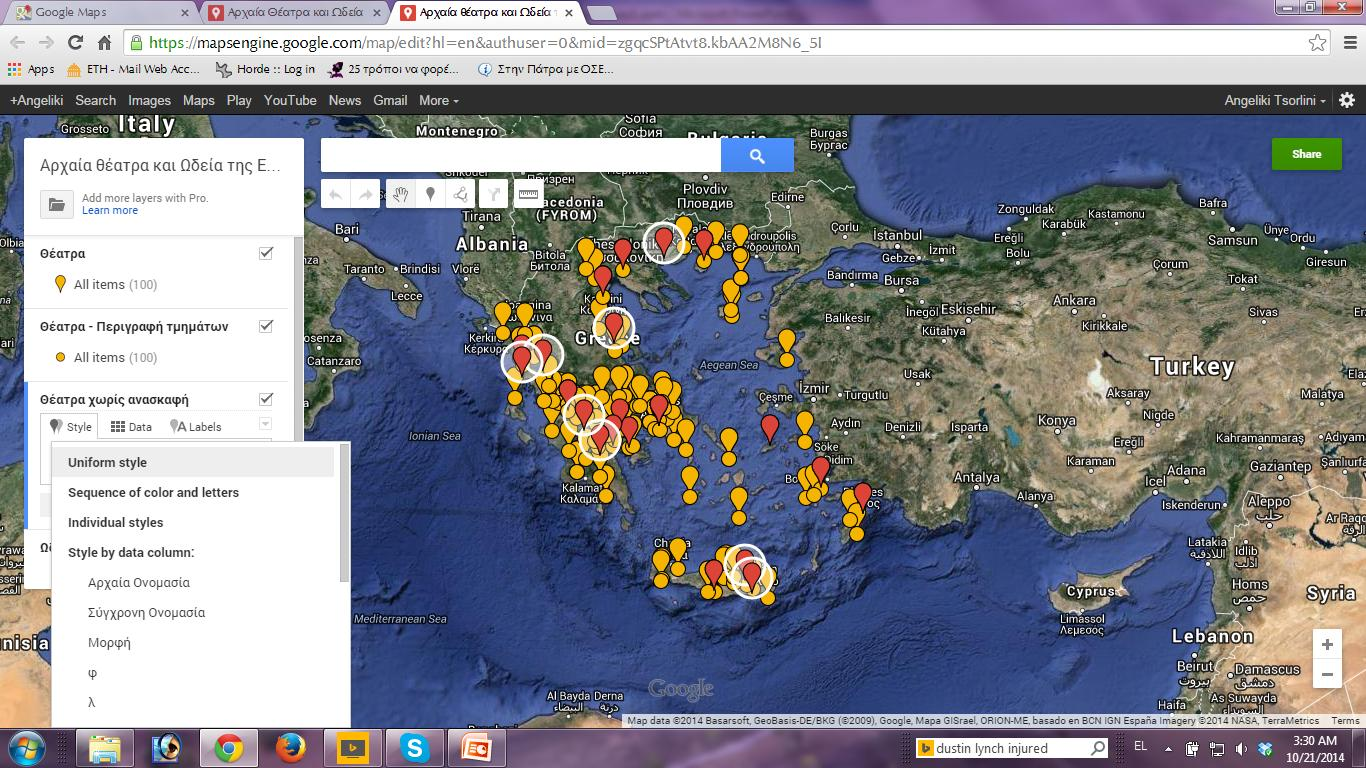Click the browser back arrow
This screenshot has width=1366, height=768.
(x=17, y=43)
